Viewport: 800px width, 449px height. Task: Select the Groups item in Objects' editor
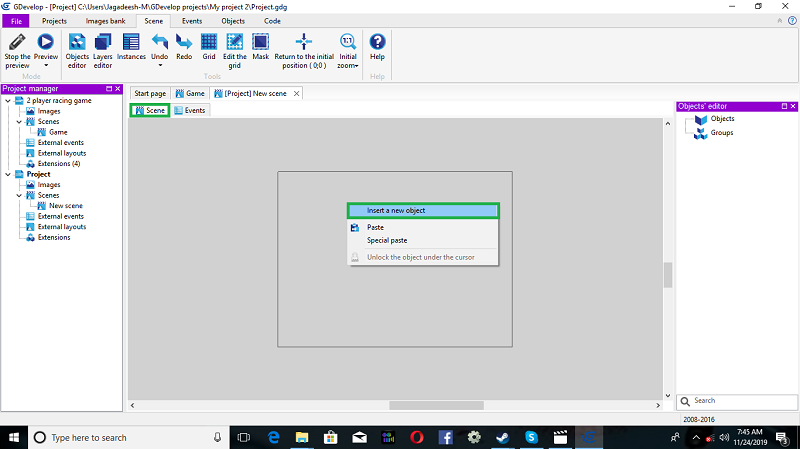pos(721,132)
